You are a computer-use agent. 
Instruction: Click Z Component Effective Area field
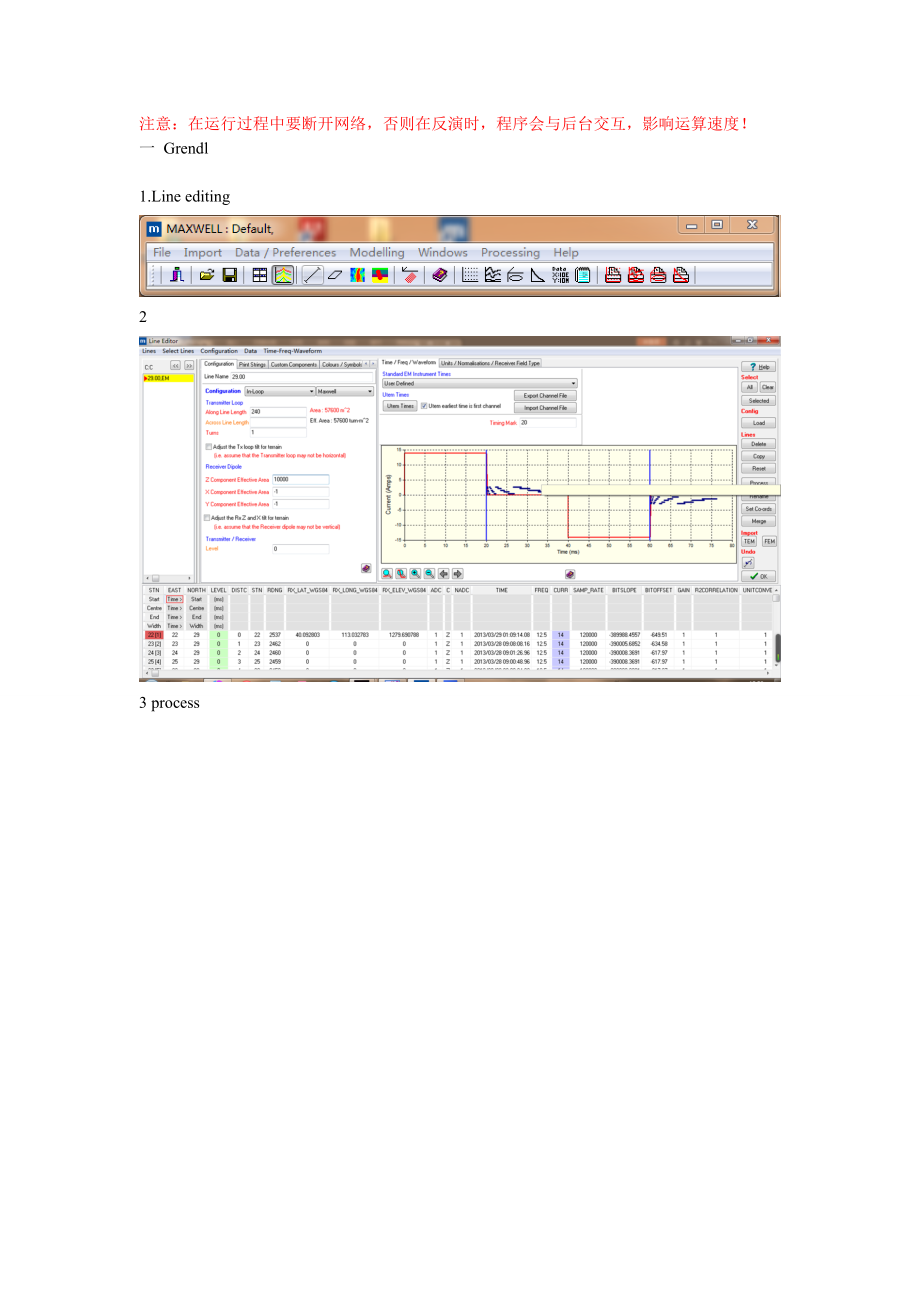tap(300, 479)
